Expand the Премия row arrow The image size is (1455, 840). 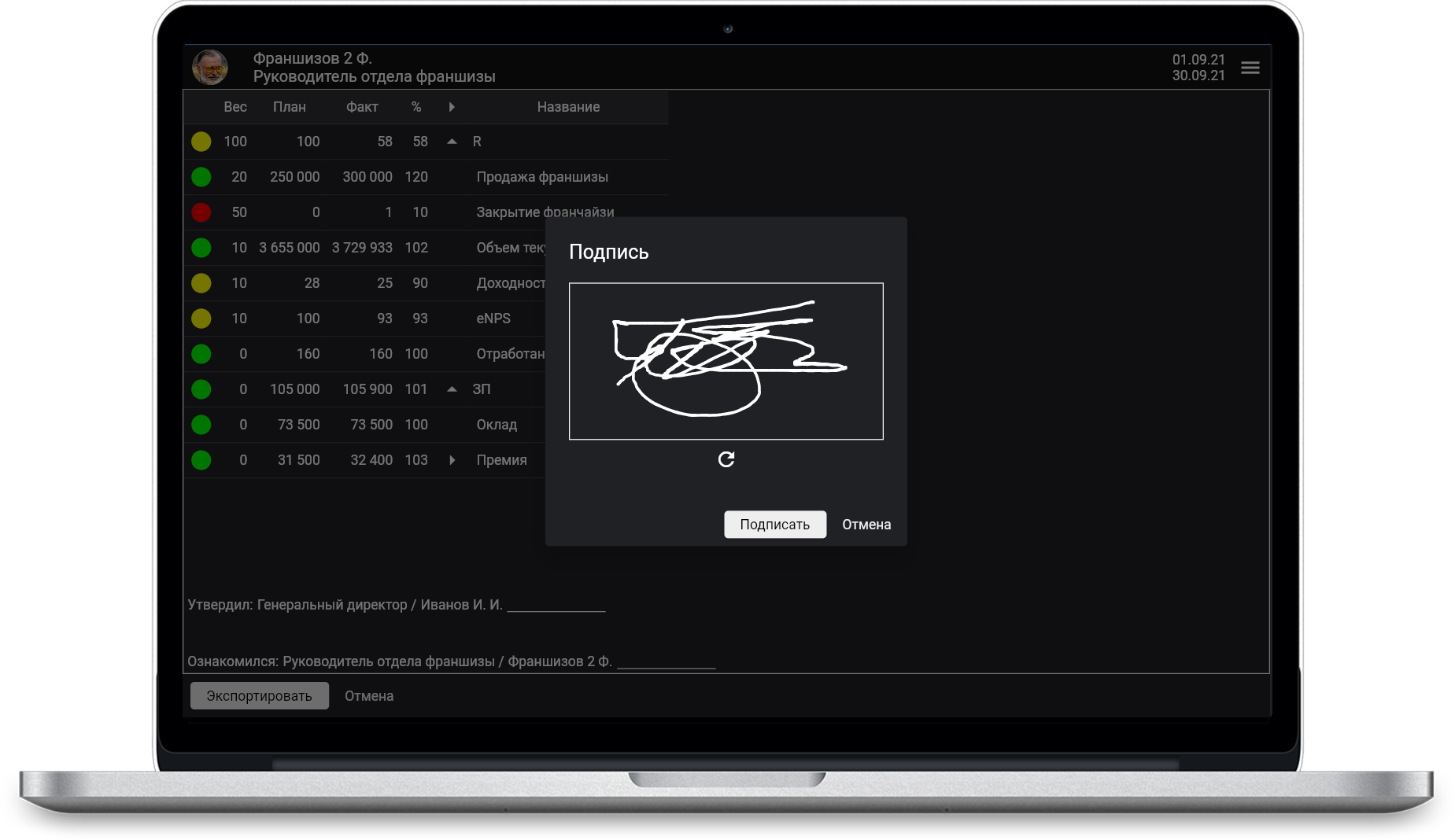[452, 460]
